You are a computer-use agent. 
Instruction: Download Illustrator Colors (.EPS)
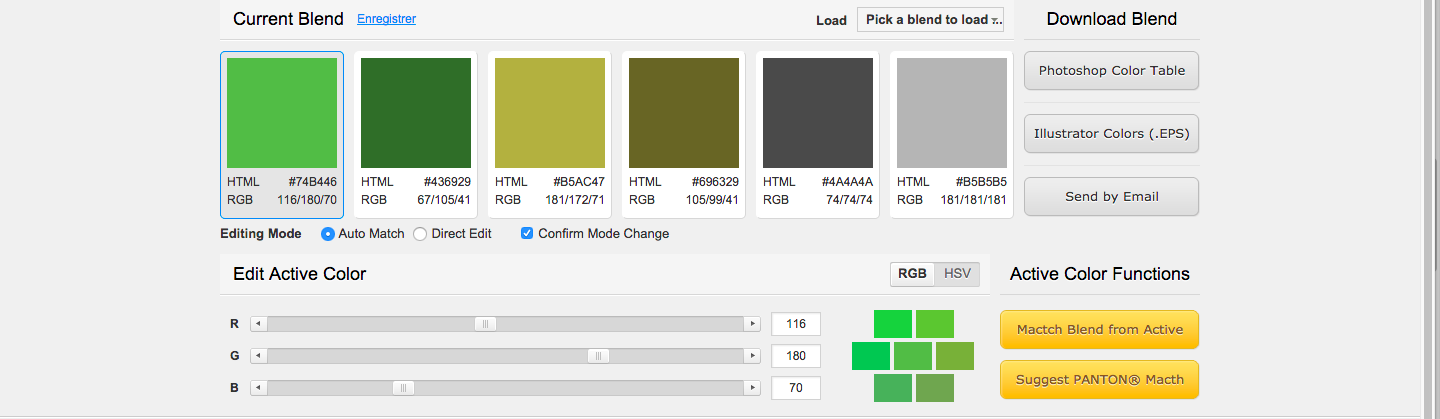[x=1112, y=134]
